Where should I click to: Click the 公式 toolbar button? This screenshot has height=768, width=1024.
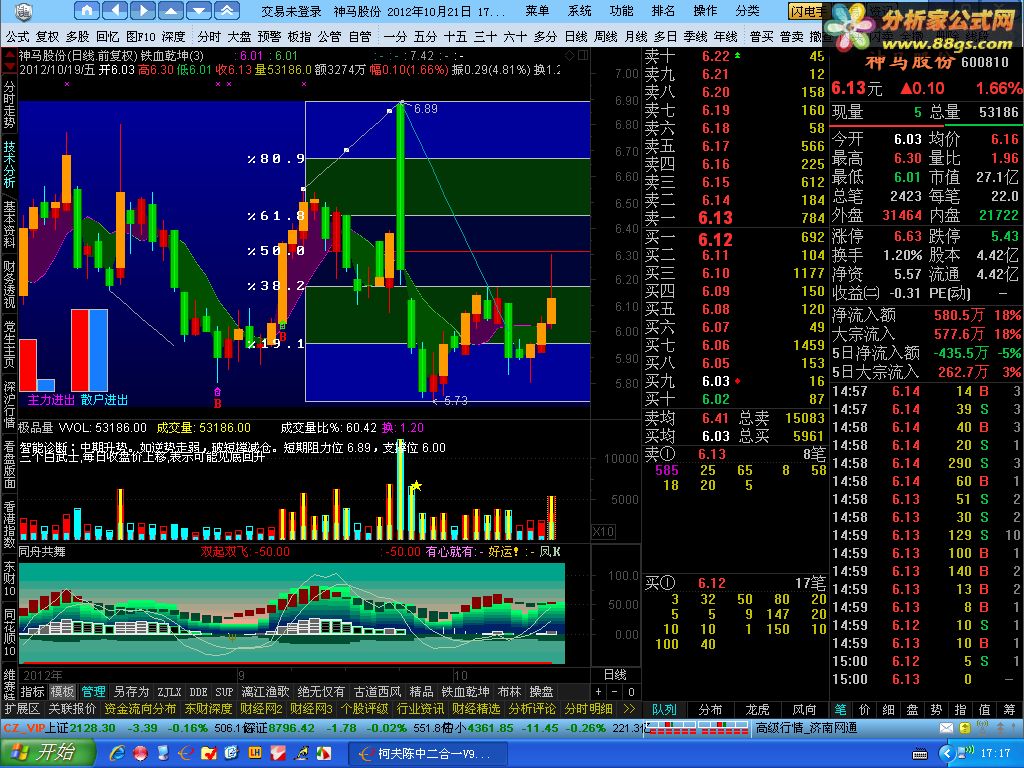point(18,37)
